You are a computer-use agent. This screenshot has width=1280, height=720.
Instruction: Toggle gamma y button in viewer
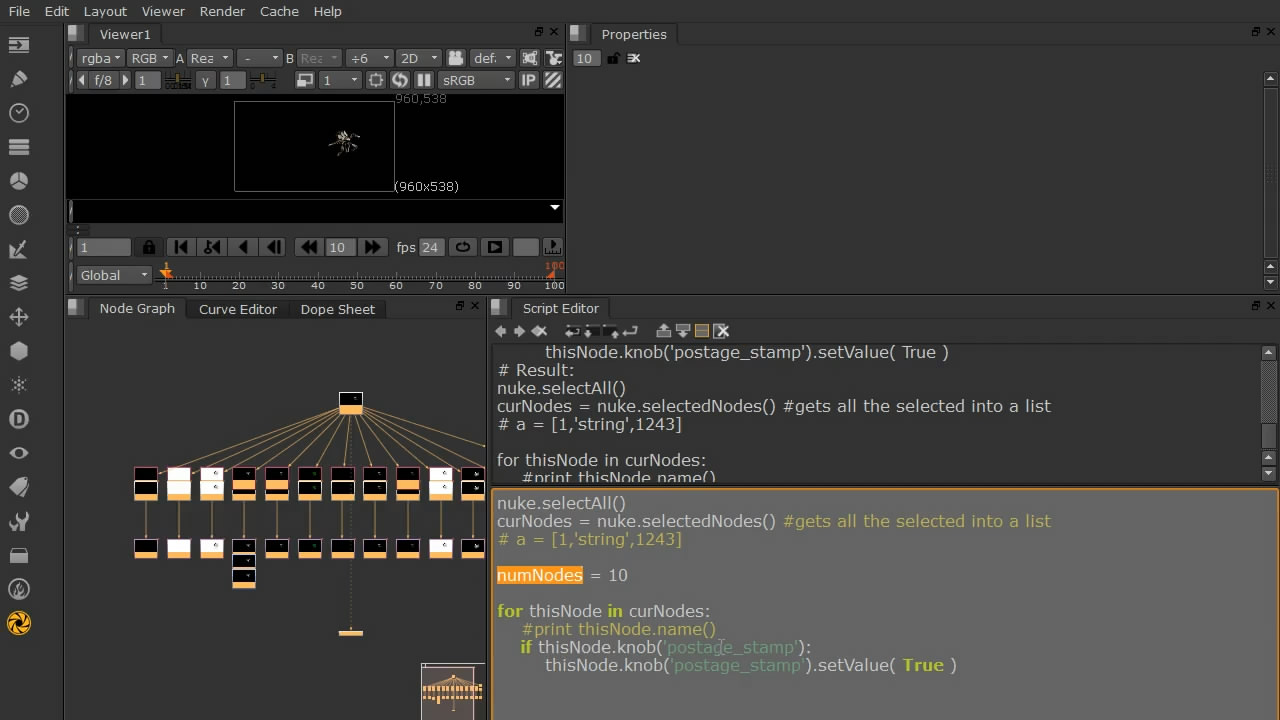(205, 80)
